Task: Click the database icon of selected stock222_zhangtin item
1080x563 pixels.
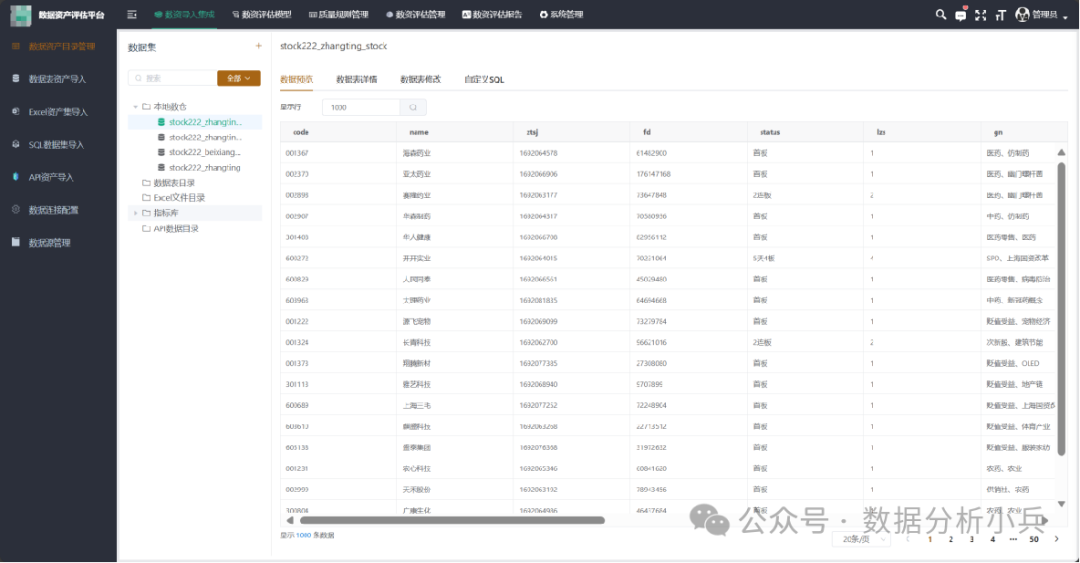Action: click(161, 122)
